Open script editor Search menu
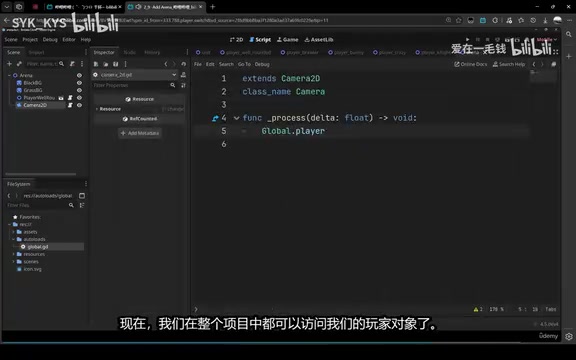This screenshot has height=360, width=576. point(226,64)
